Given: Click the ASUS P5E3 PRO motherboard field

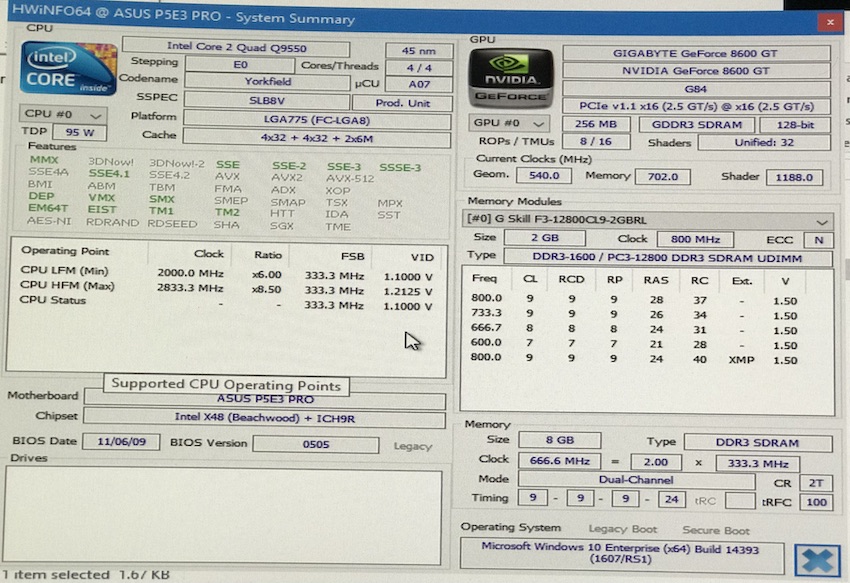Looking at the screenshot, I should click(265, 400).
